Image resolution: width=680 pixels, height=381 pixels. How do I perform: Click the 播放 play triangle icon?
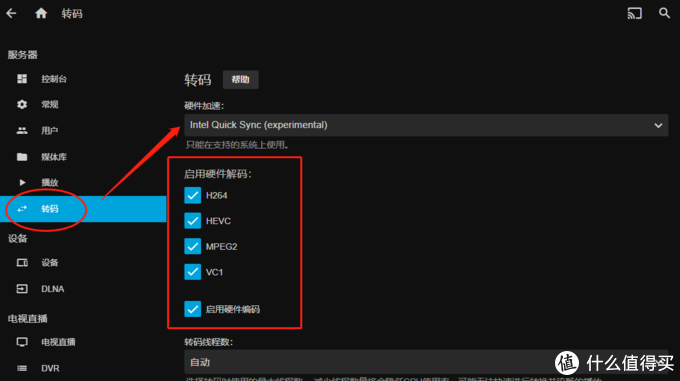(22, 182)
